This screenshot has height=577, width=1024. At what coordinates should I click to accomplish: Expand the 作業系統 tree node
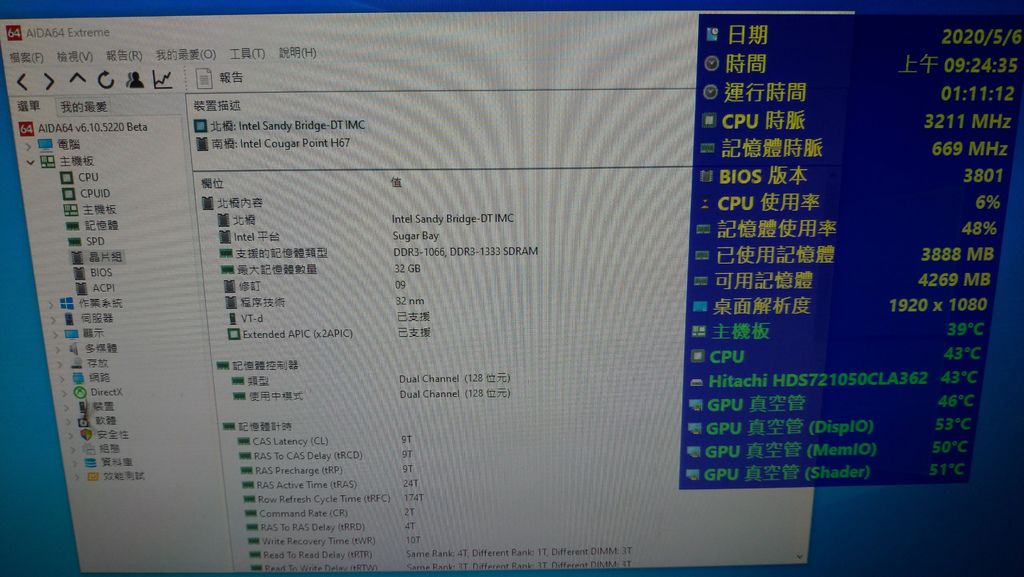pyautogui.click(x=52, y=304)
